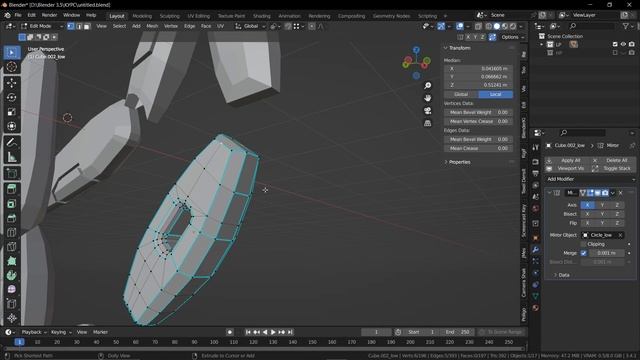Image resolution: width=640 pixels, height=360 pixels.
Task: Click the Apply All button
Action: click(567, 160)
